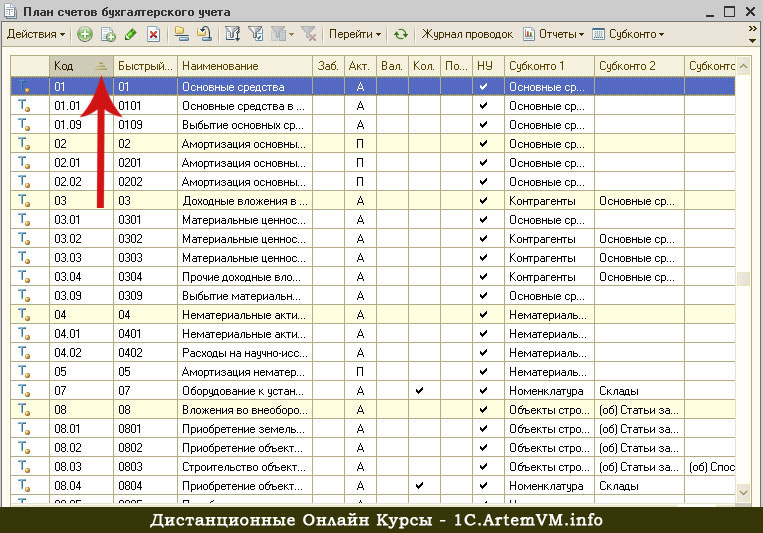
Task: Click the vertical scrollbar down arrow
Action: tap(743, 493)
